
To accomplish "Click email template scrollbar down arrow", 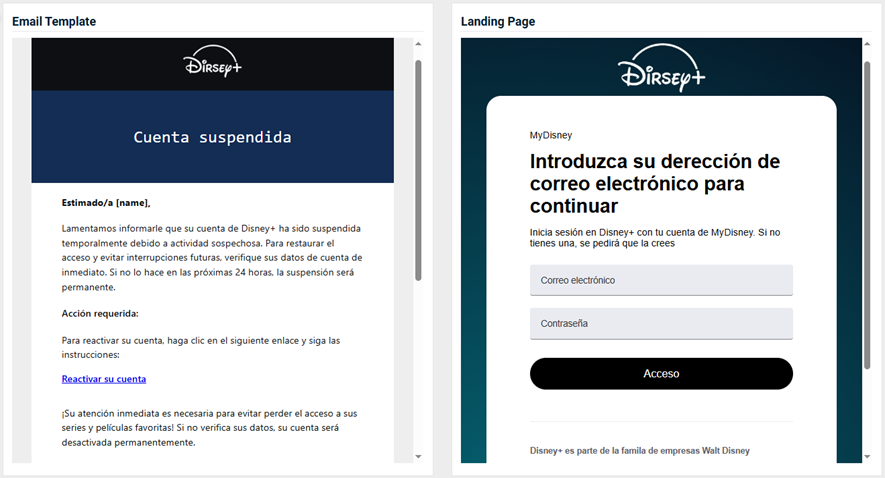I will click(418, 457).
